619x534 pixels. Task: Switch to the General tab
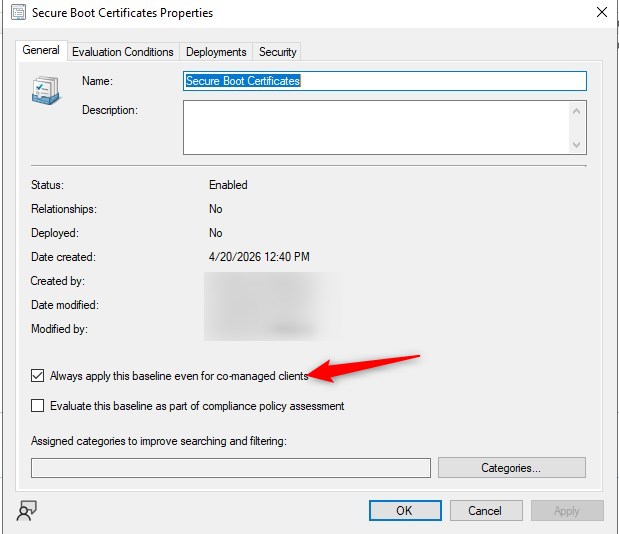[41, 50]
